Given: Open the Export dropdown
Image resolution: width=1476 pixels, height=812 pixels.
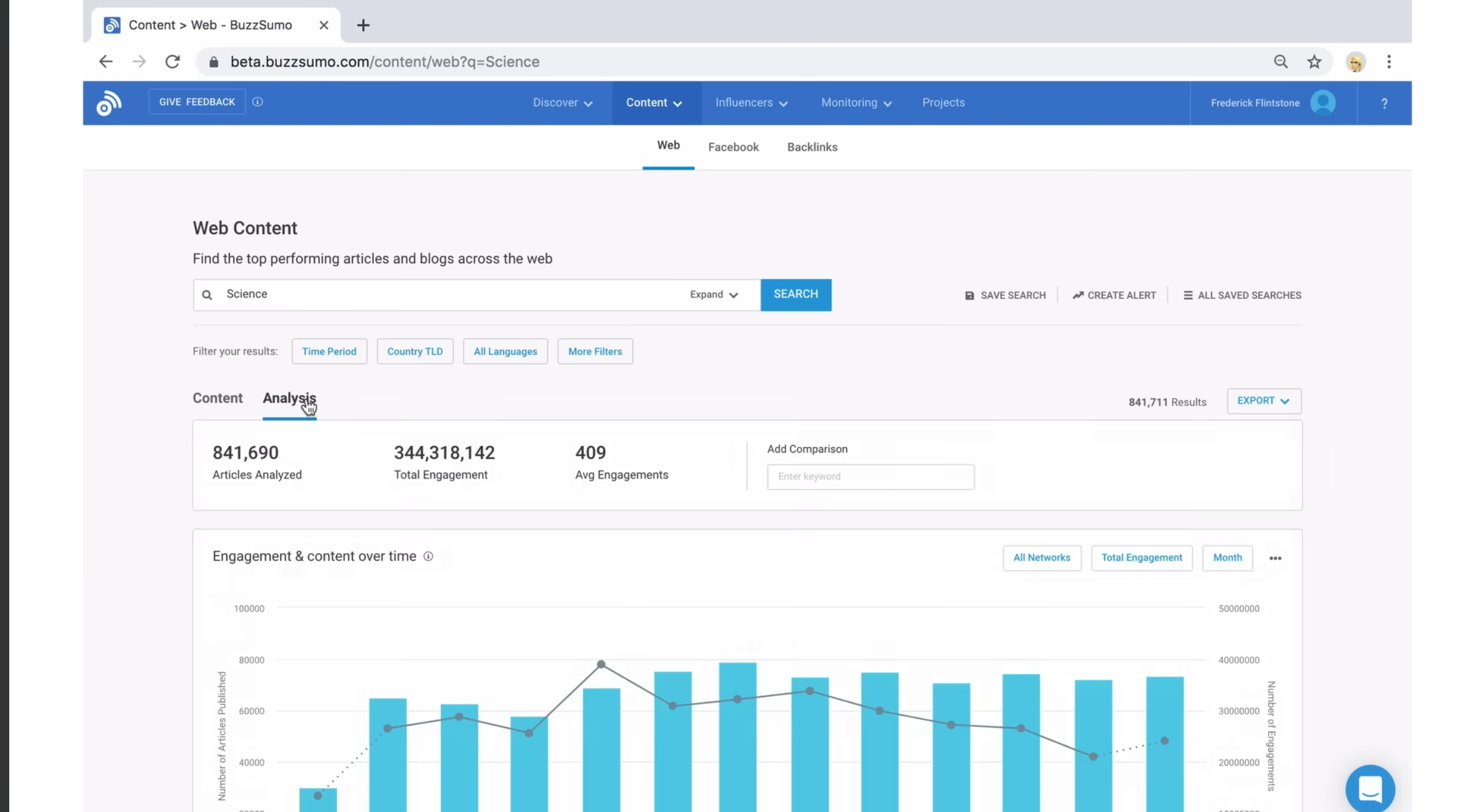Looking at the screenshot, I should tap(1264, 401).
